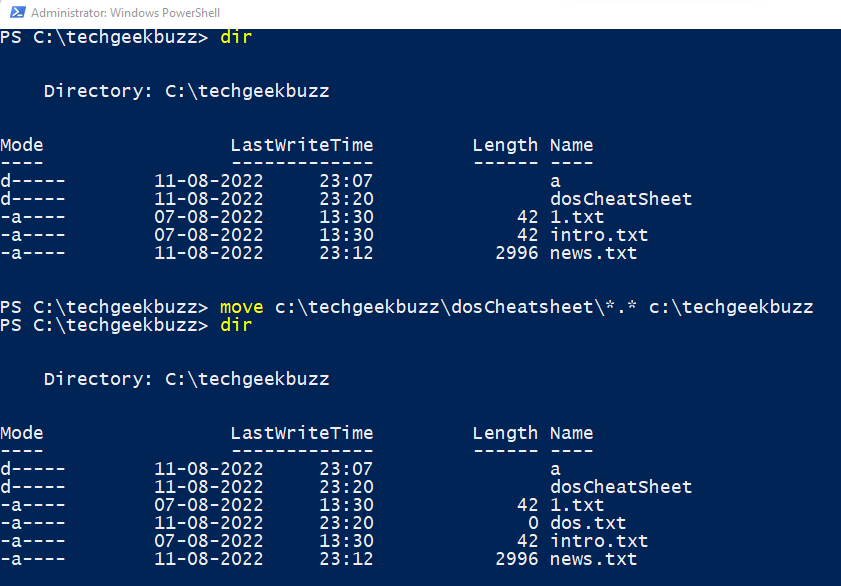
Task: Click the "LastWriteTime" header in the second listing
Action: [x=302, y=433]
